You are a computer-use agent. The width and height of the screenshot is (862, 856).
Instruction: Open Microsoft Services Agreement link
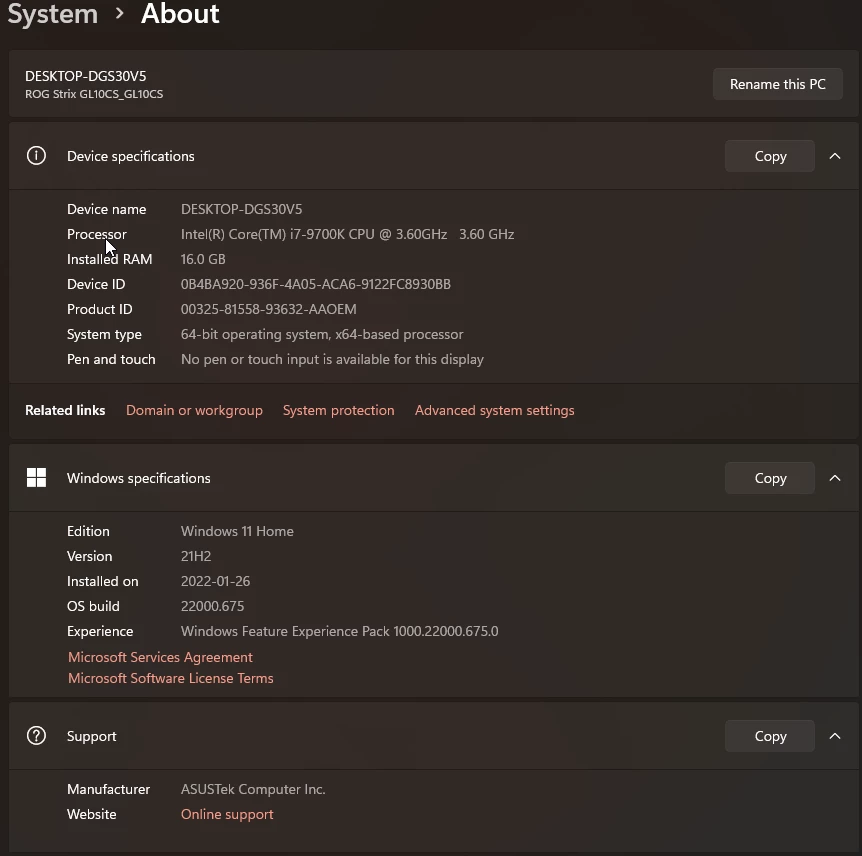tap(160, 657)
